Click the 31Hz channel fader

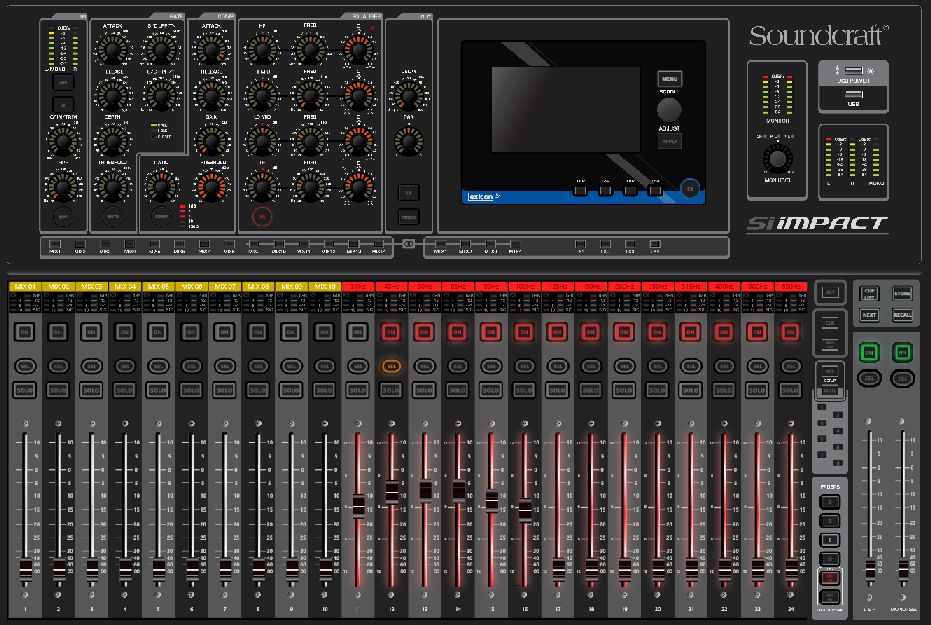[358, 505]
